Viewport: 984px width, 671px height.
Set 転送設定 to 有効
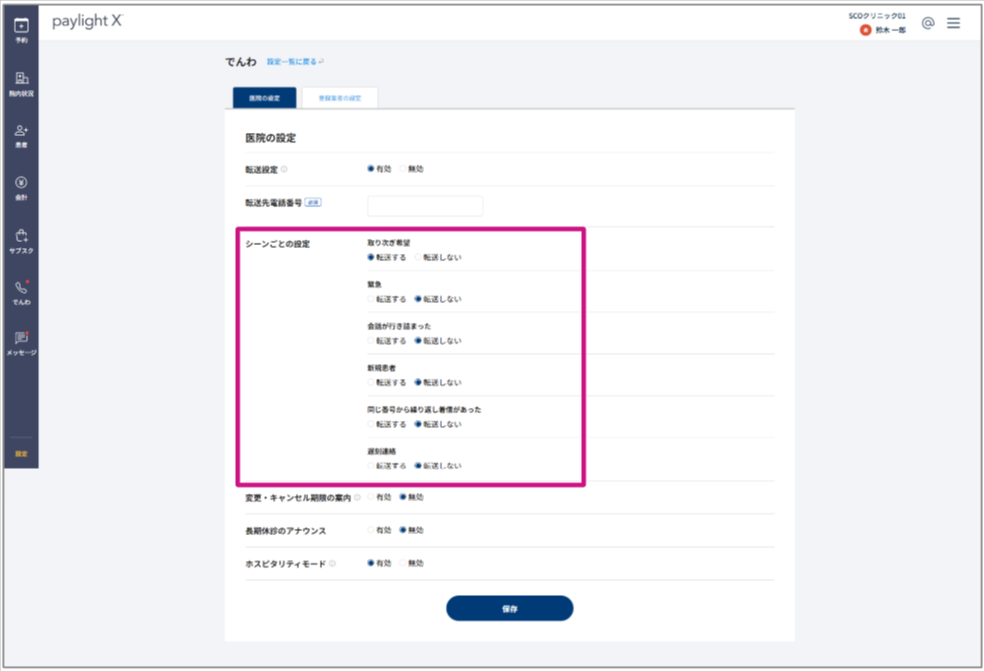[371, 169]
